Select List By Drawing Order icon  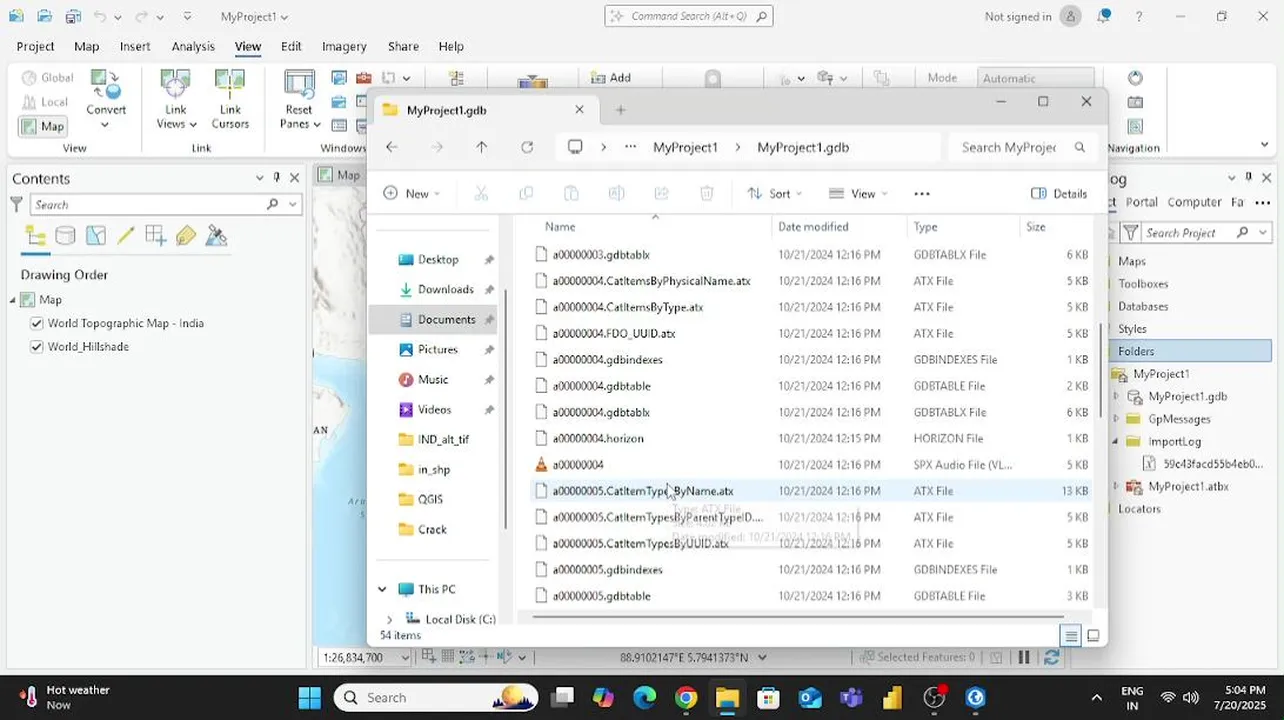[35, 236]
